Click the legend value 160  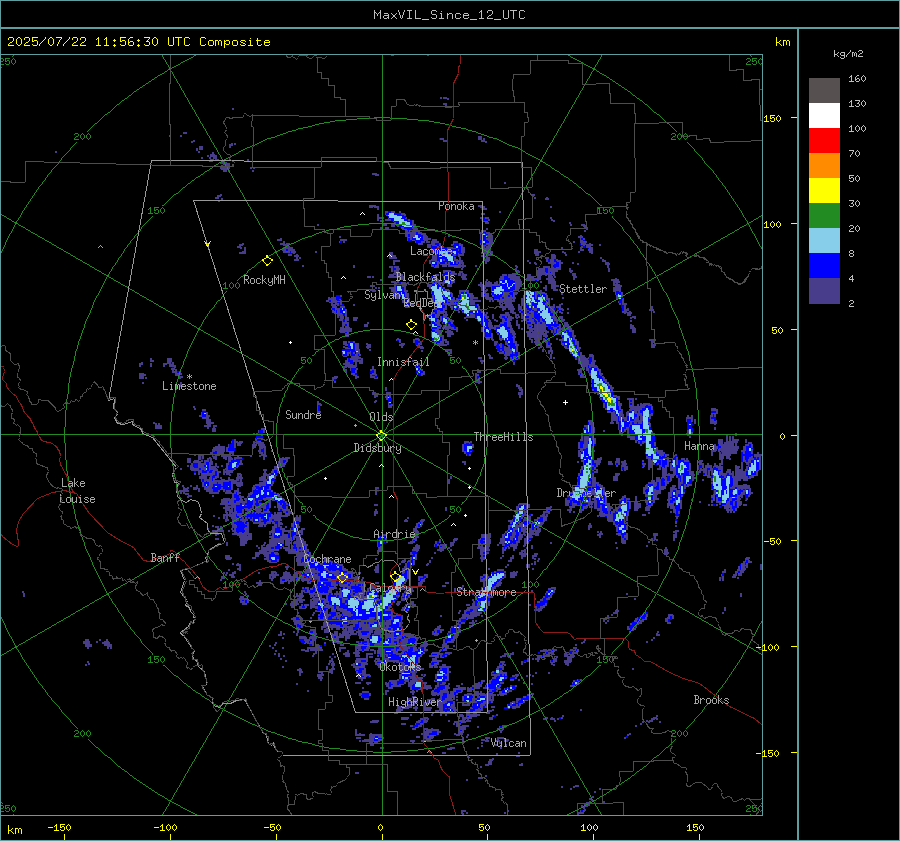point(857,79)
